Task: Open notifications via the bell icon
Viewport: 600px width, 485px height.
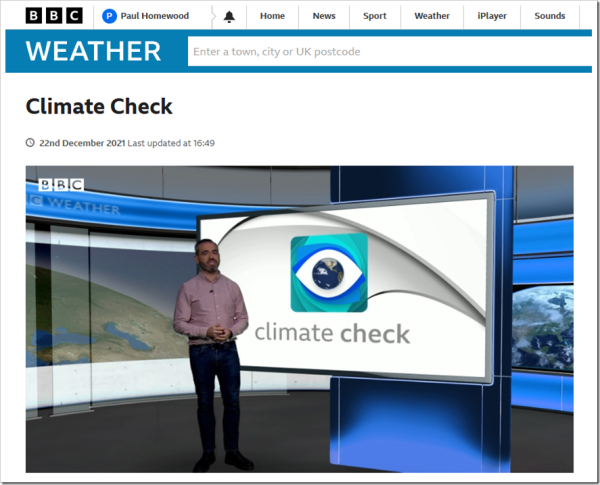Action: tap(229, 16)
